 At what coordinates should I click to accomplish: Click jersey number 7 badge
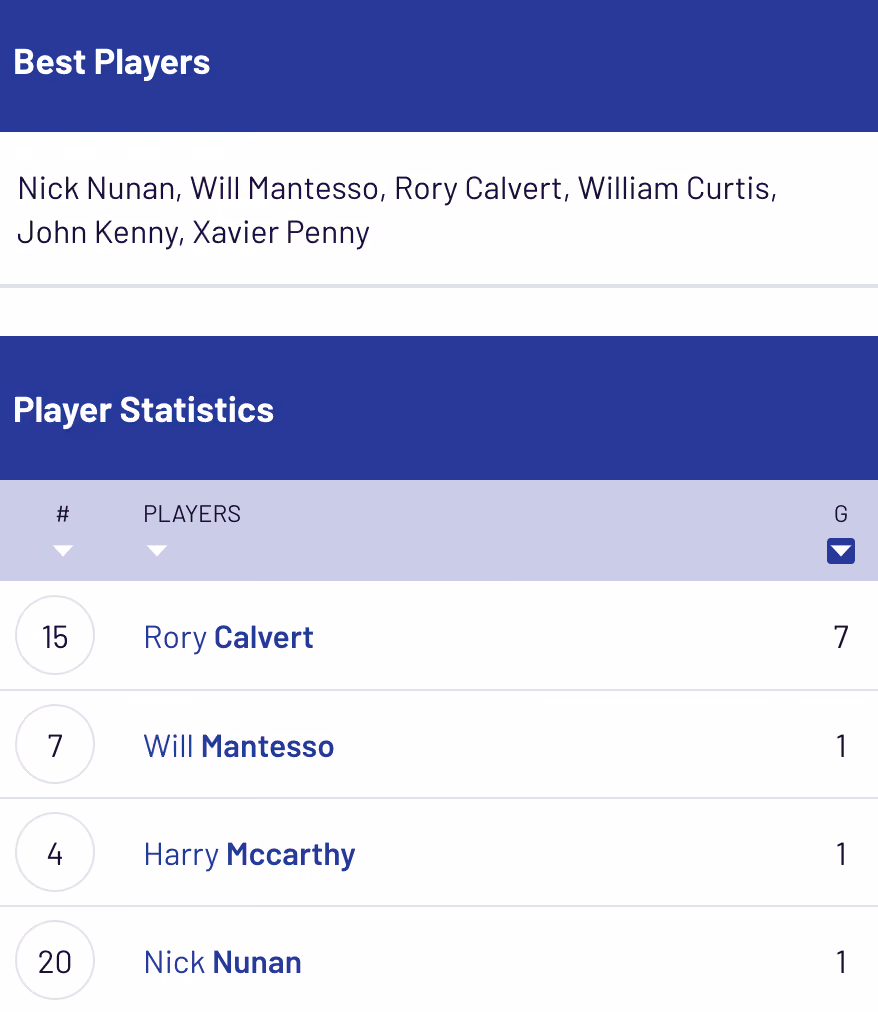55,744
